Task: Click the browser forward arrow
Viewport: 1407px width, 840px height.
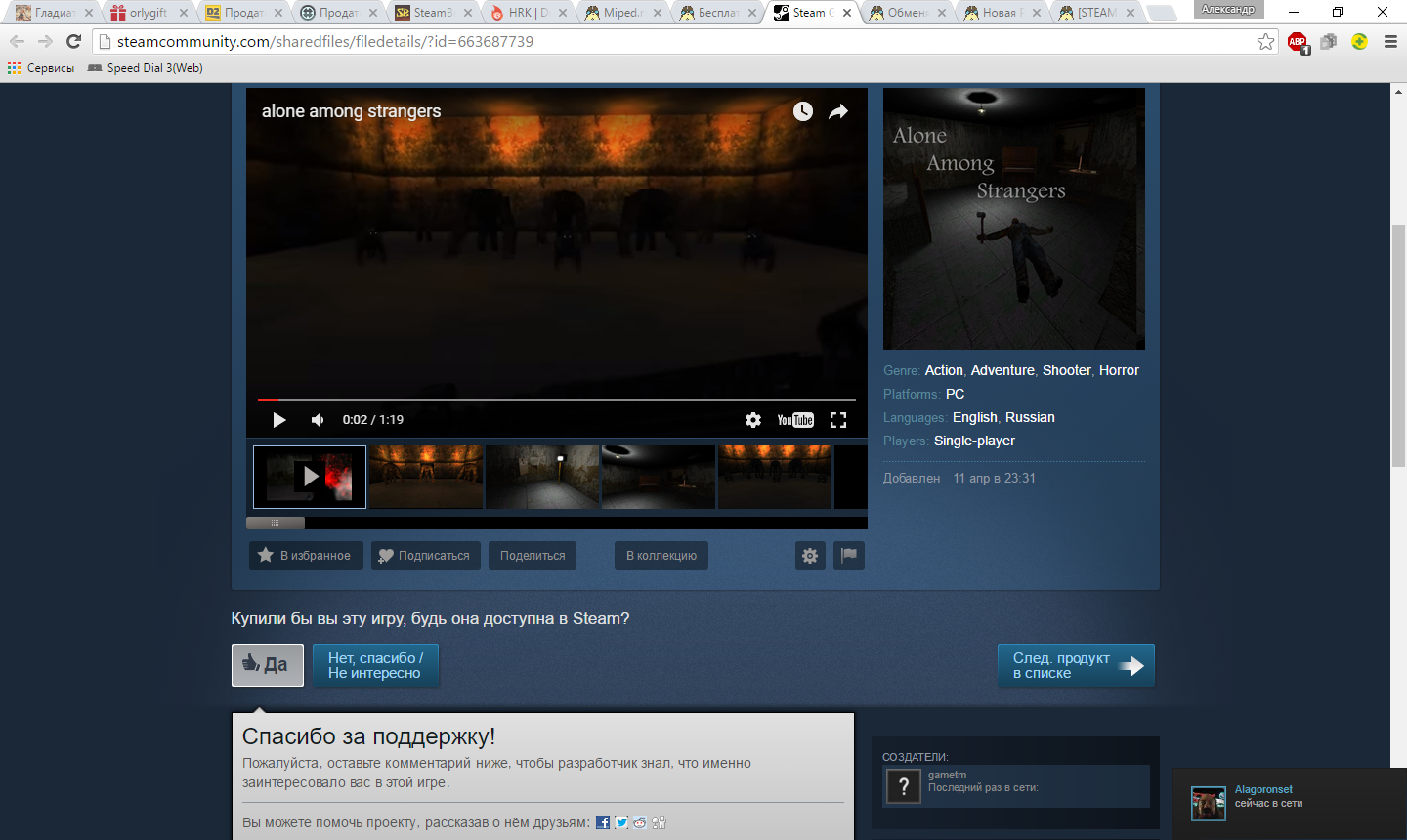Action: click(x=45, y=41)
